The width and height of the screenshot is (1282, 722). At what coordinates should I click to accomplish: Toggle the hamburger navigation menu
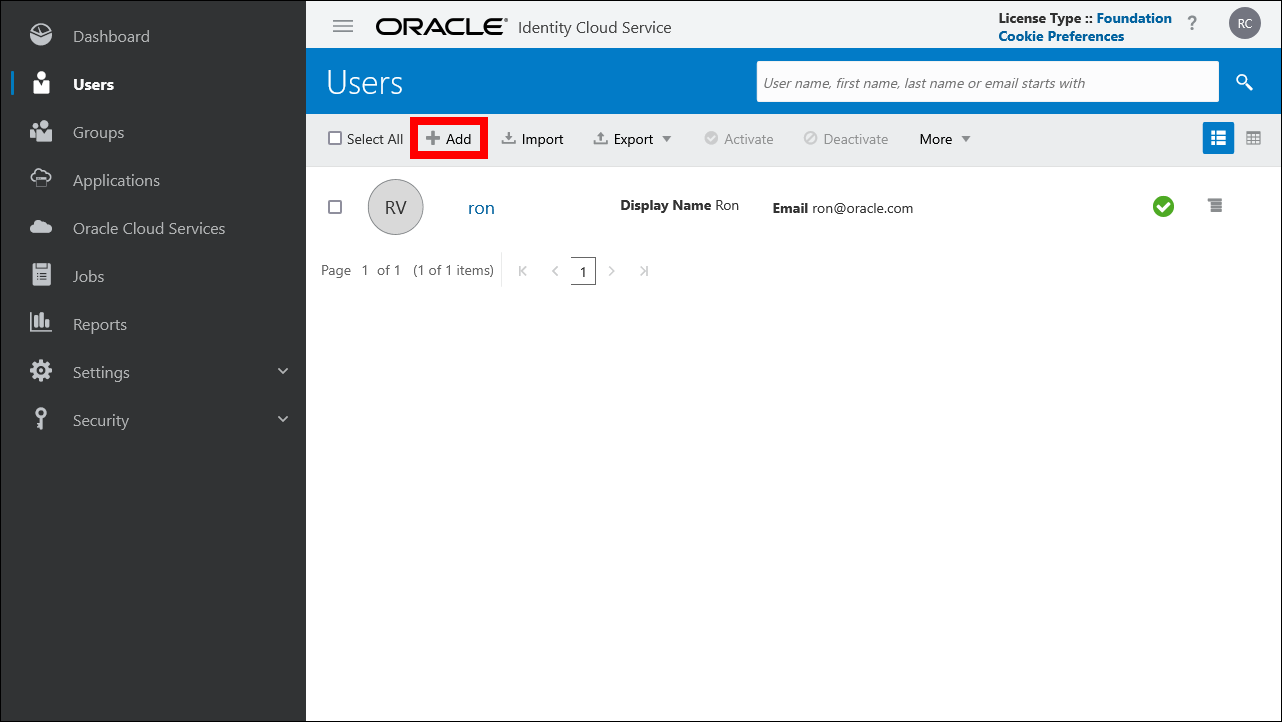coord(343,26)
